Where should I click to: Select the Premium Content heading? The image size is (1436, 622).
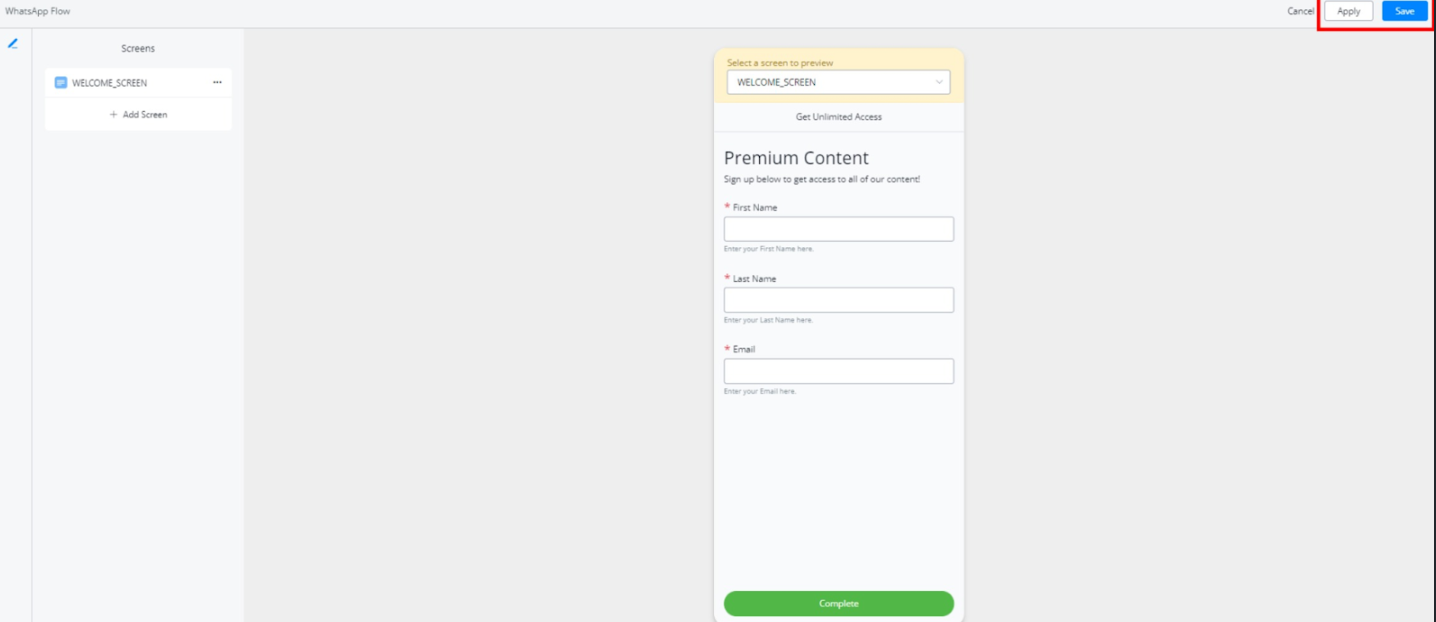(796, 158)
